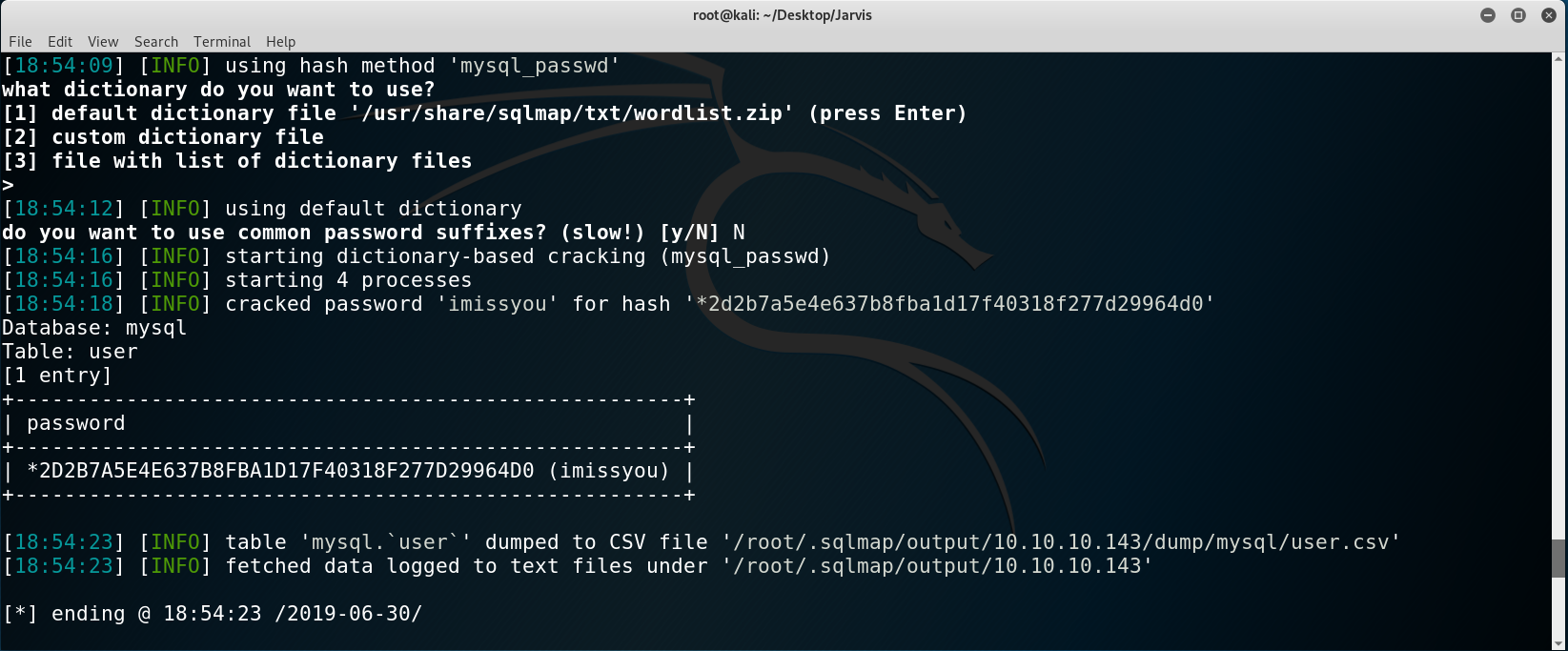Viewport: 1568px width, 651px height.
Task: Open the File menu
Action: [20, 42]
